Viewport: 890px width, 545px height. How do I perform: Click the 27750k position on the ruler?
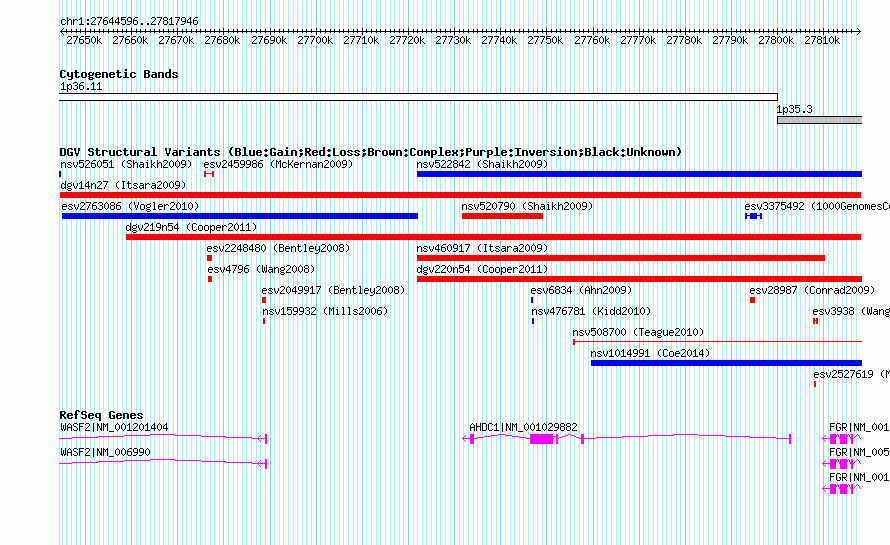pyautogui.click(x=545, y=40)
